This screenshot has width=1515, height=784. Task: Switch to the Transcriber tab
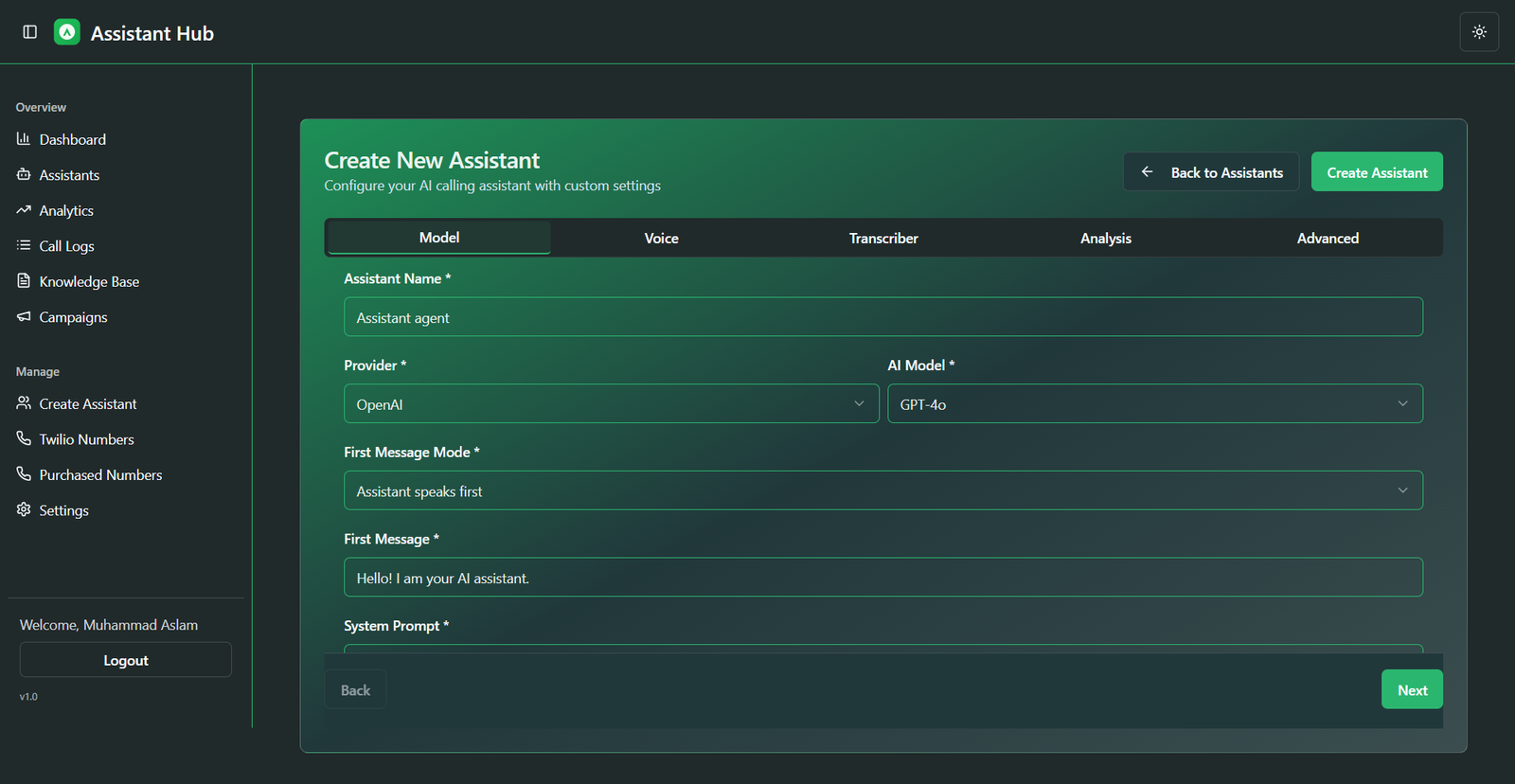point(883,239)
